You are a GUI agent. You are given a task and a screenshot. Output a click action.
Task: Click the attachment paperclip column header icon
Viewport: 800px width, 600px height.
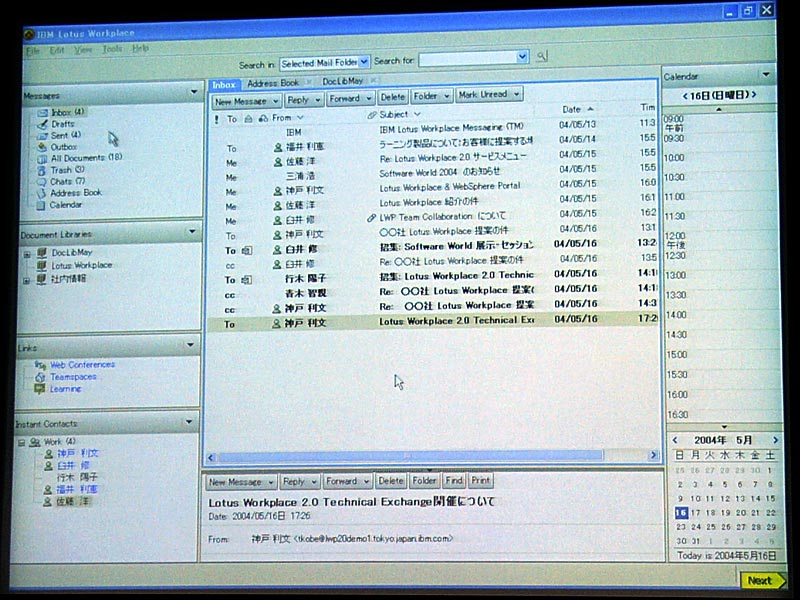371,115
